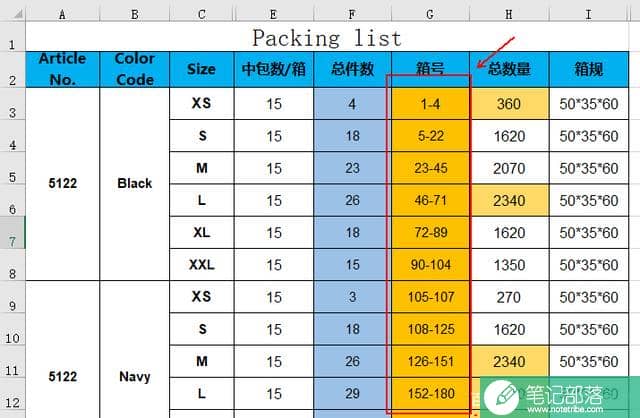
Task: Select row 7 header
Action: tap(12, 233)
